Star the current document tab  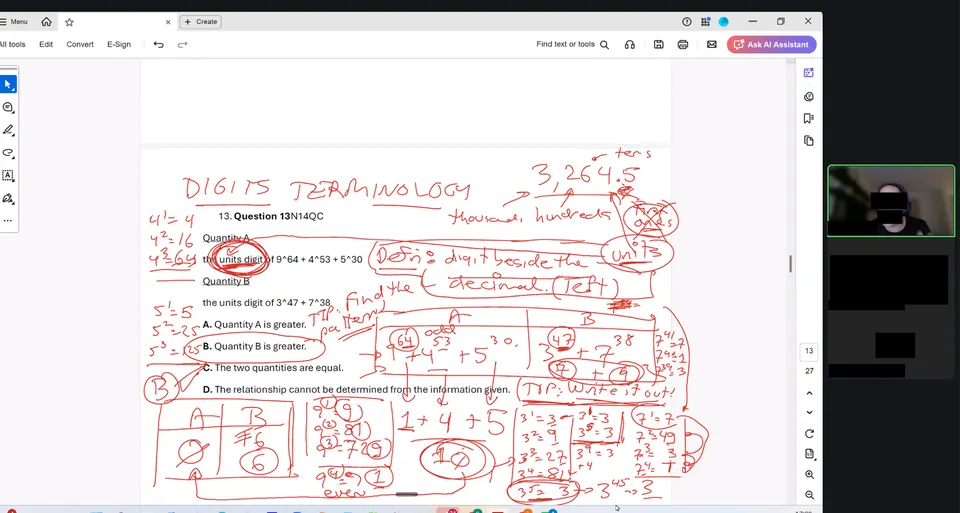69,22
